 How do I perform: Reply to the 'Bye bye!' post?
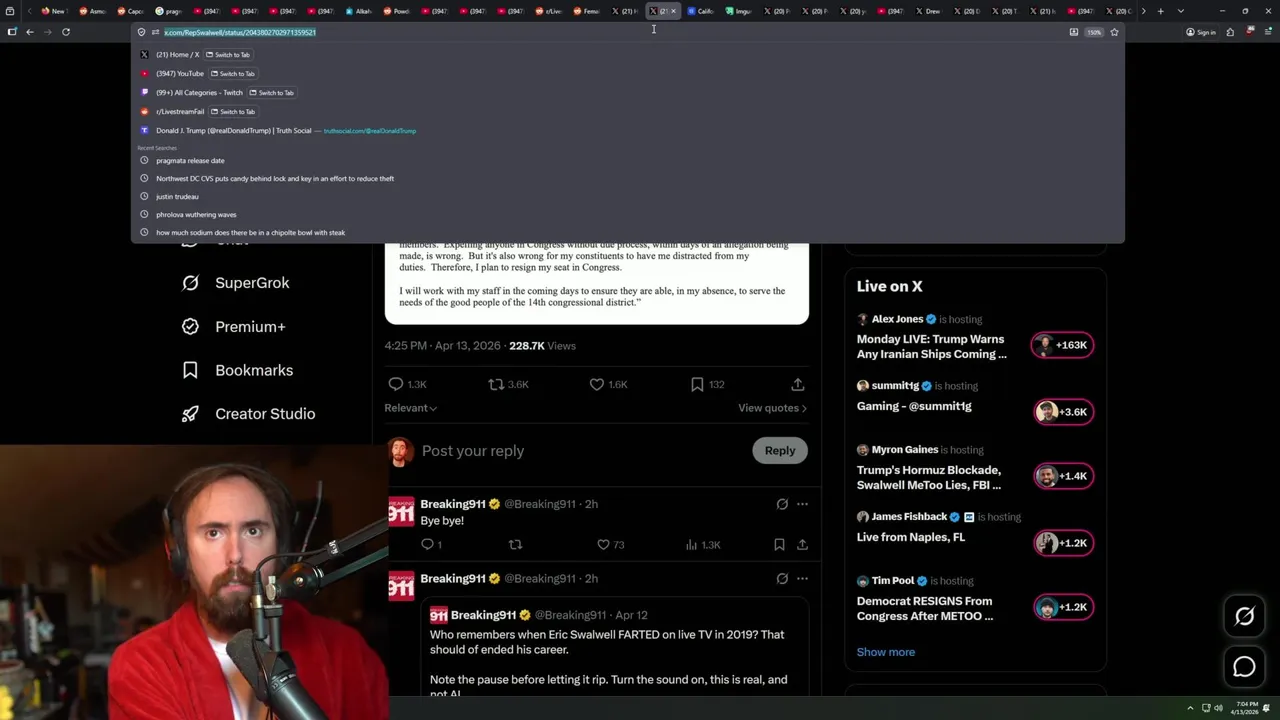(431, 545)
